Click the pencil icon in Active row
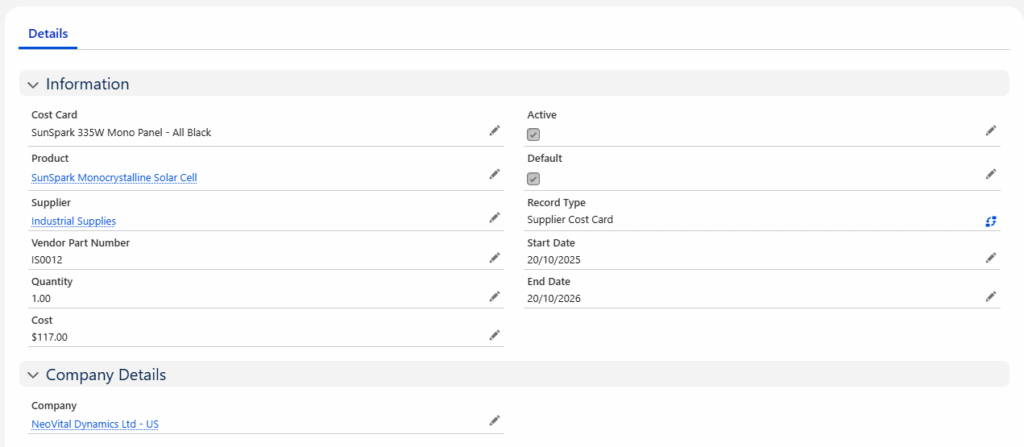The height and width of the screenshot is (447, 1024). [990, 131]
